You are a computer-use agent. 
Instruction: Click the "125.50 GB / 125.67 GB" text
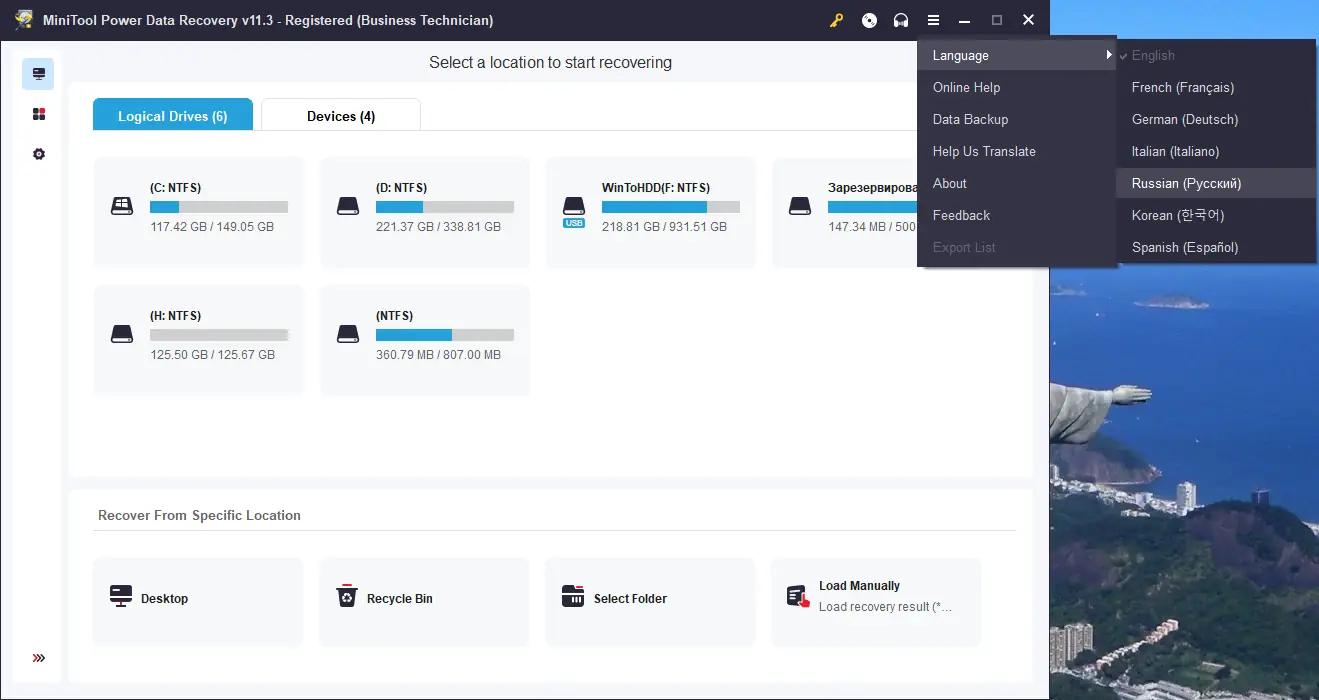[212, 355]
